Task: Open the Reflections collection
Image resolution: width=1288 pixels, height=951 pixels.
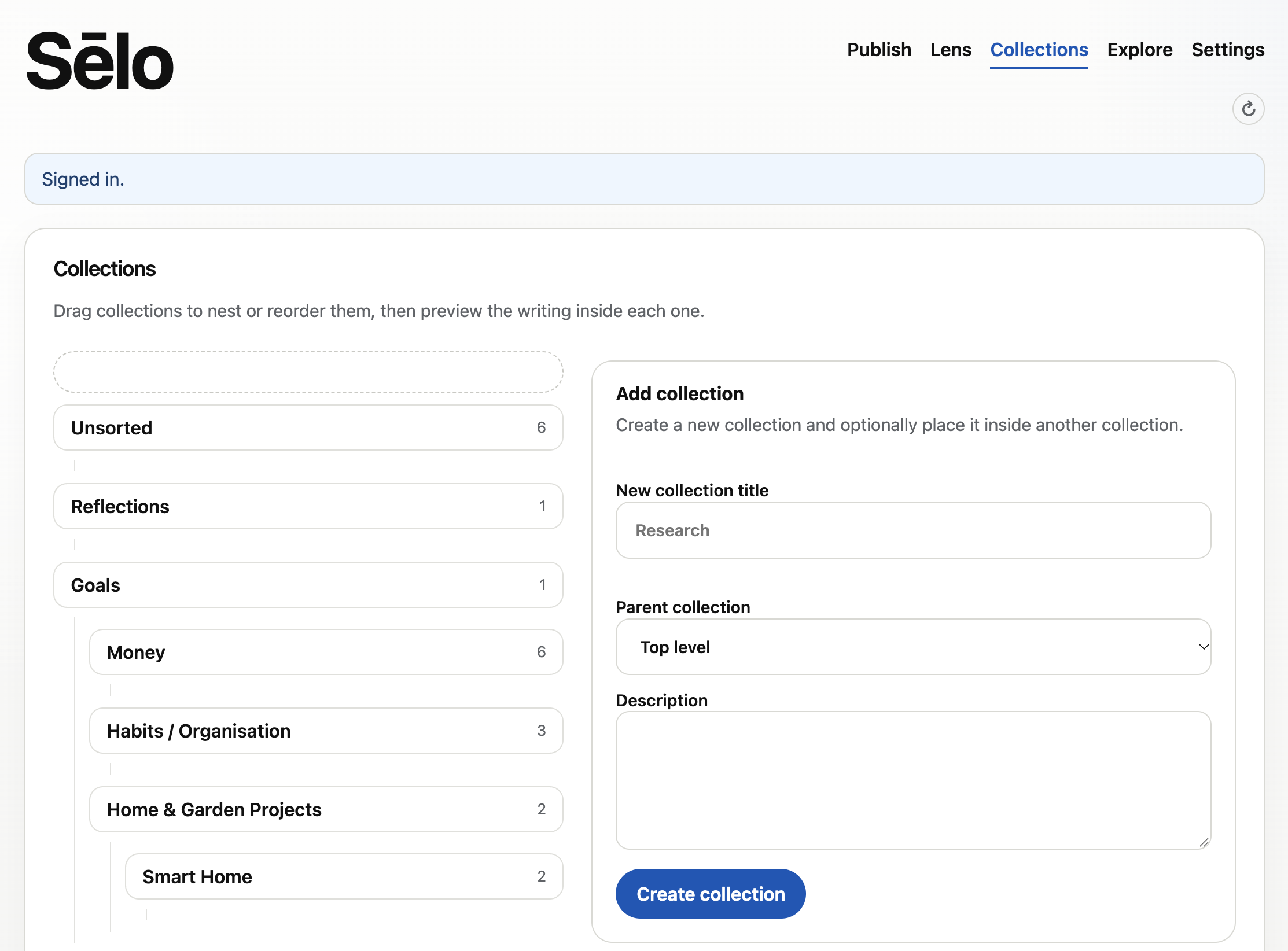Action: (x=308, y=506)
